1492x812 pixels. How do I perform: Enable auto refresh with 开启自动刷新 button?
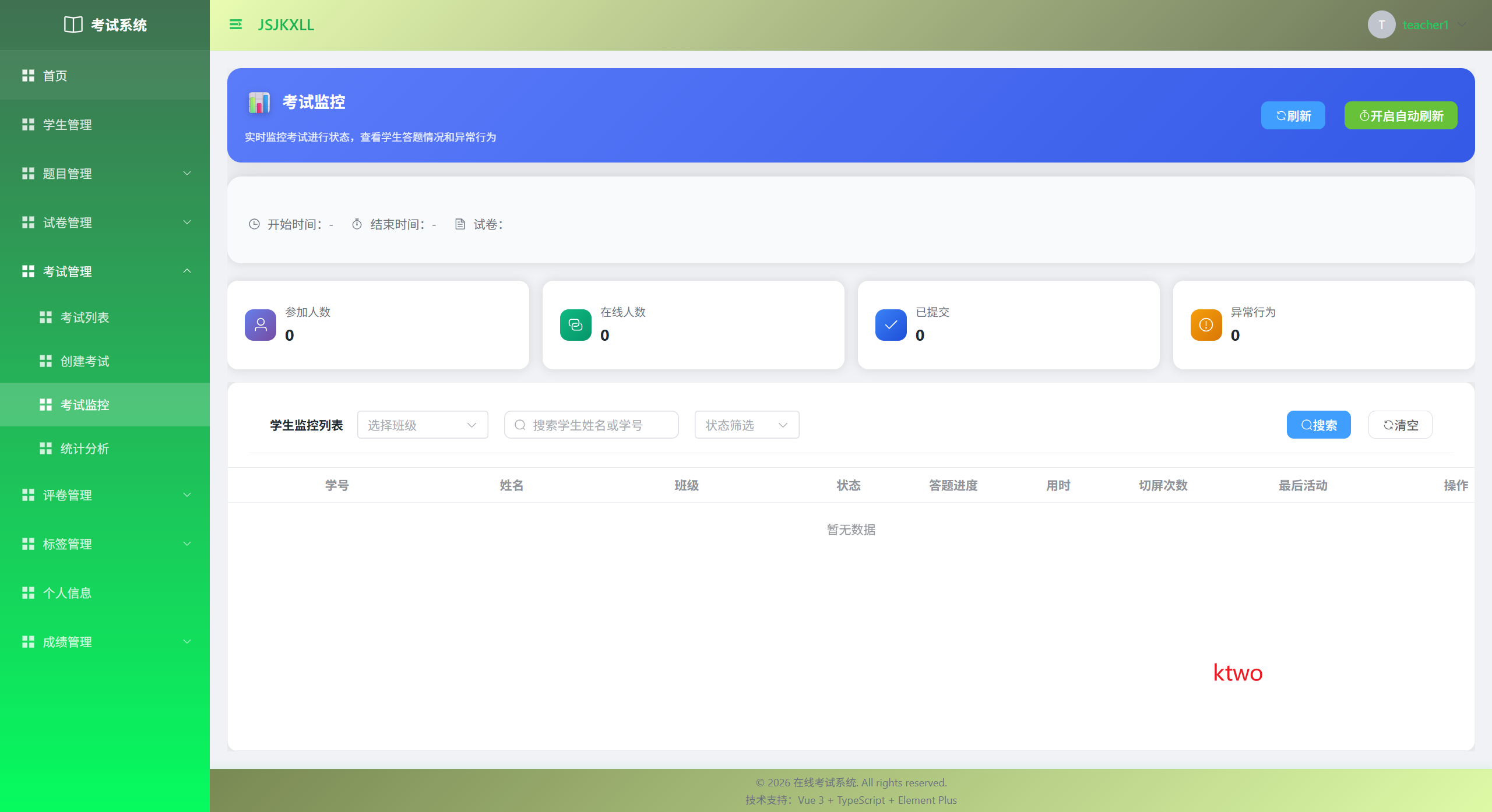click(1400, 115)
